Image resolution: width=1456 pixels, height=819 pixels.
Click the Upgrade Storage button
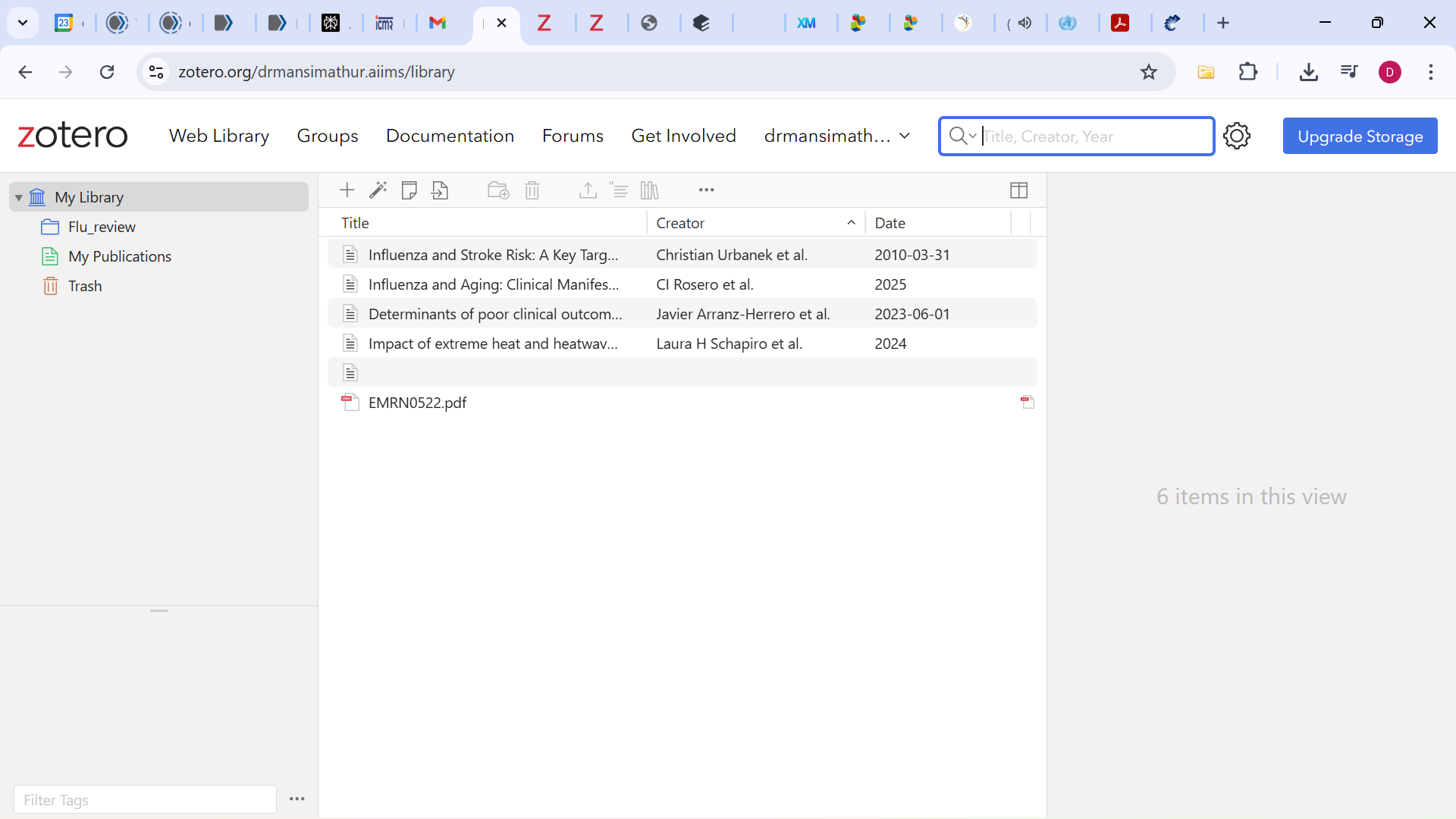[x=1360, y=136]
